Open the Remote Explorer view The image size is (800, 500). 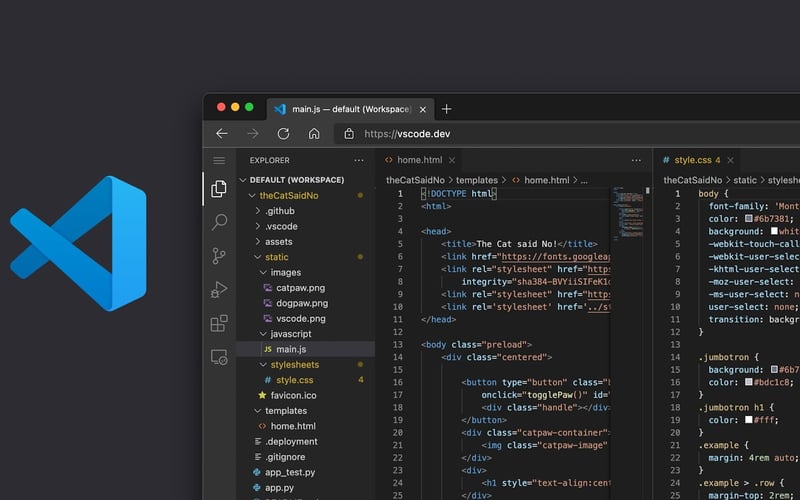219,357
